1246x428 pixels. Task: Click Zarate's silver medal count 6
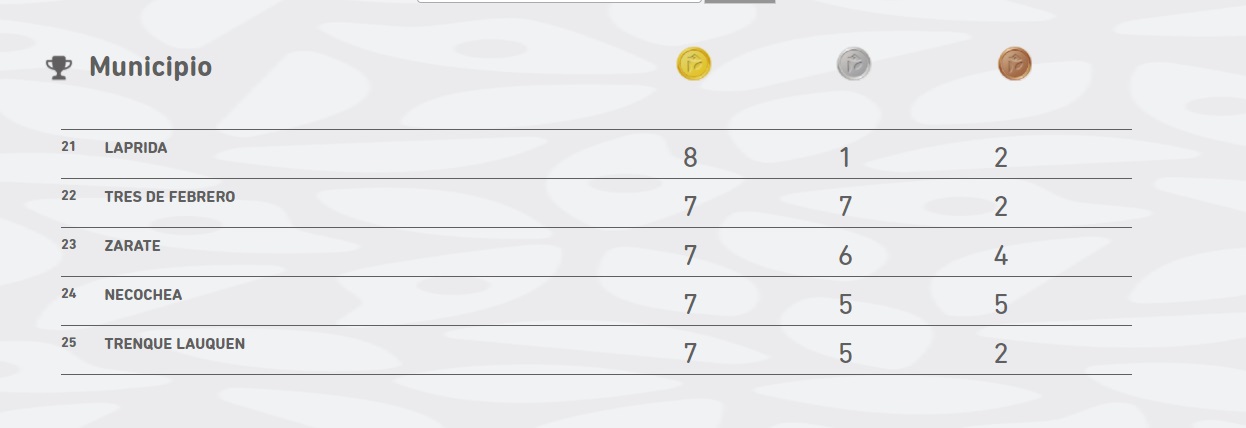(846, 256)
